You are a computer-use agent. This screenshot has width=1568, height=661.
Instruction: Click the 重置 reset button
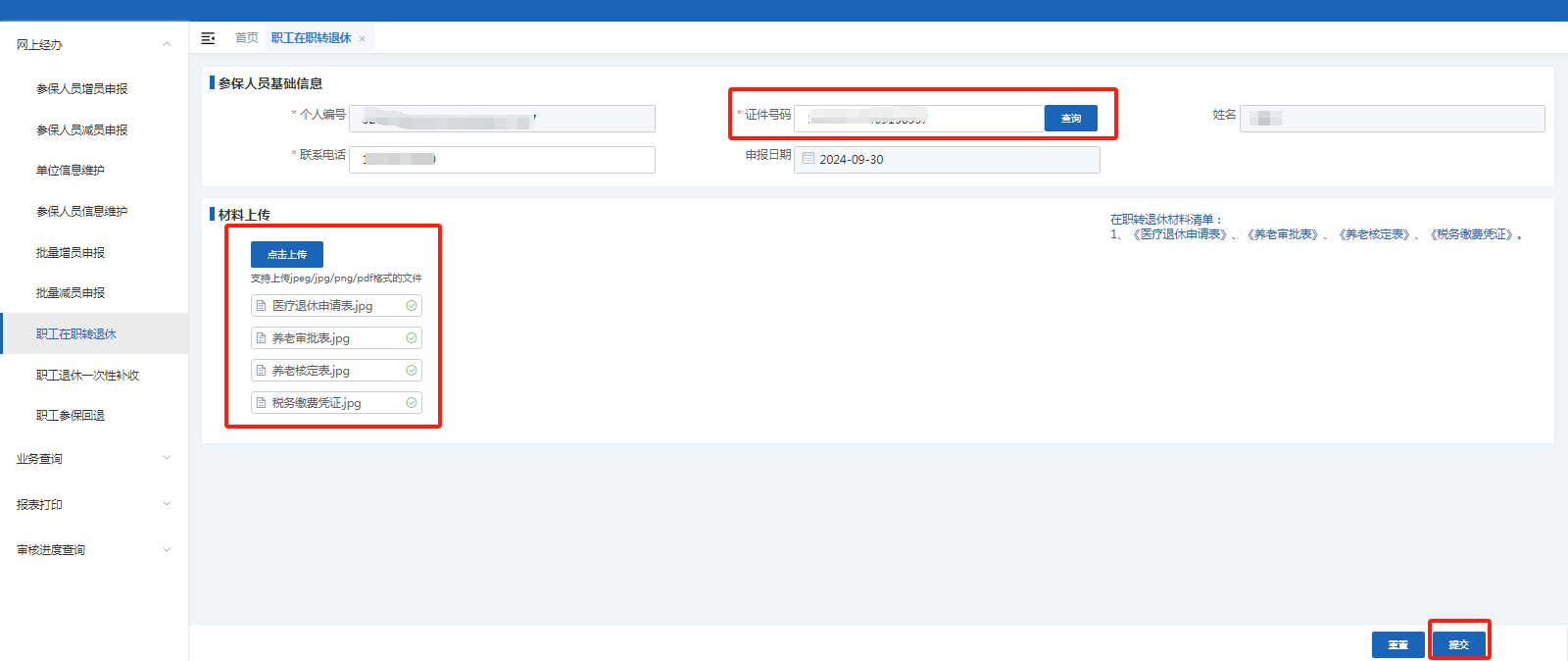[x=1398, y=645]
